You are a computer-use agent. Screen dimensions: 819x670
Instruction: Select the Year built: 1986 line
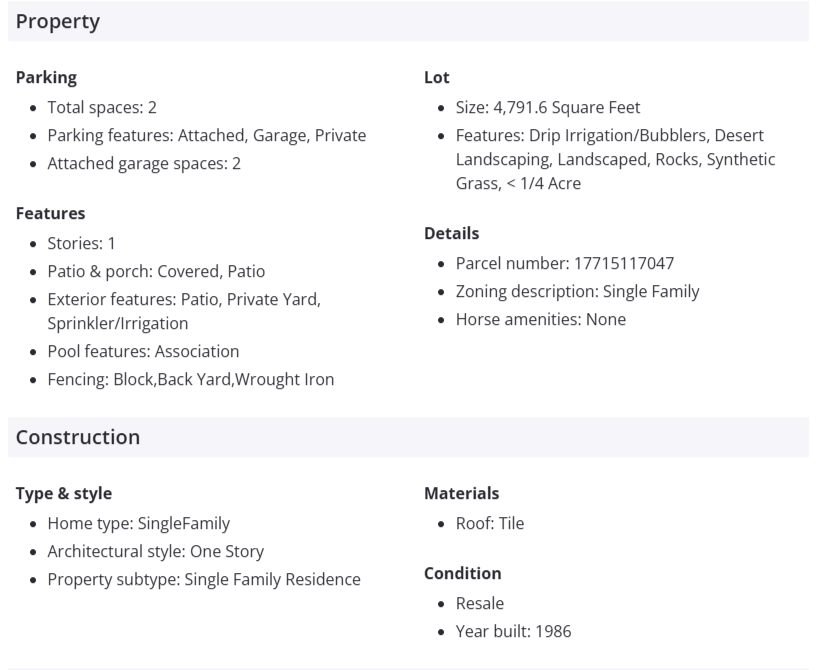tap(513, 631)
